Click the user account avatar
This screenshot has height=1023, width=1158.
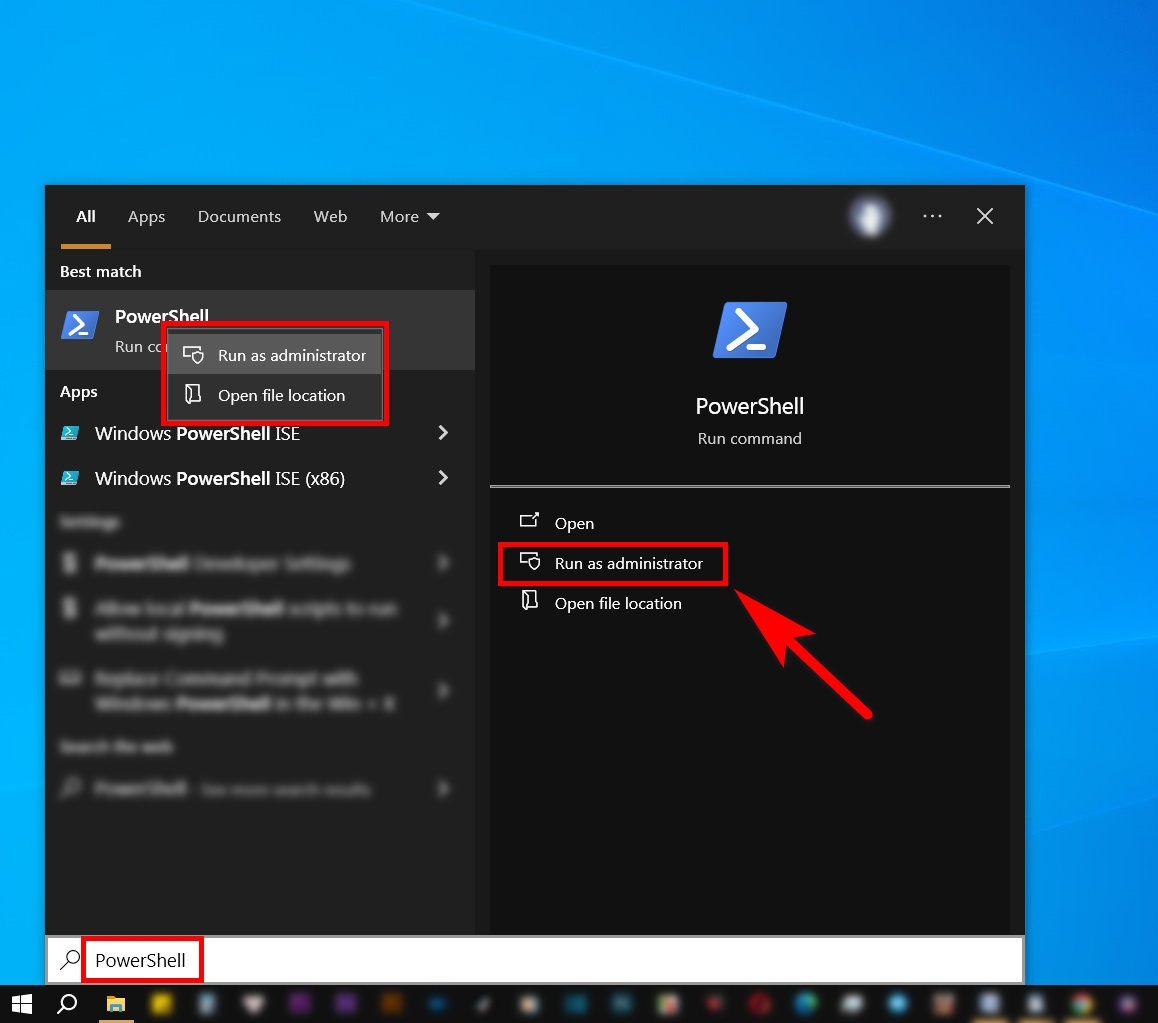pyautogui.click(x=870, y=216)
